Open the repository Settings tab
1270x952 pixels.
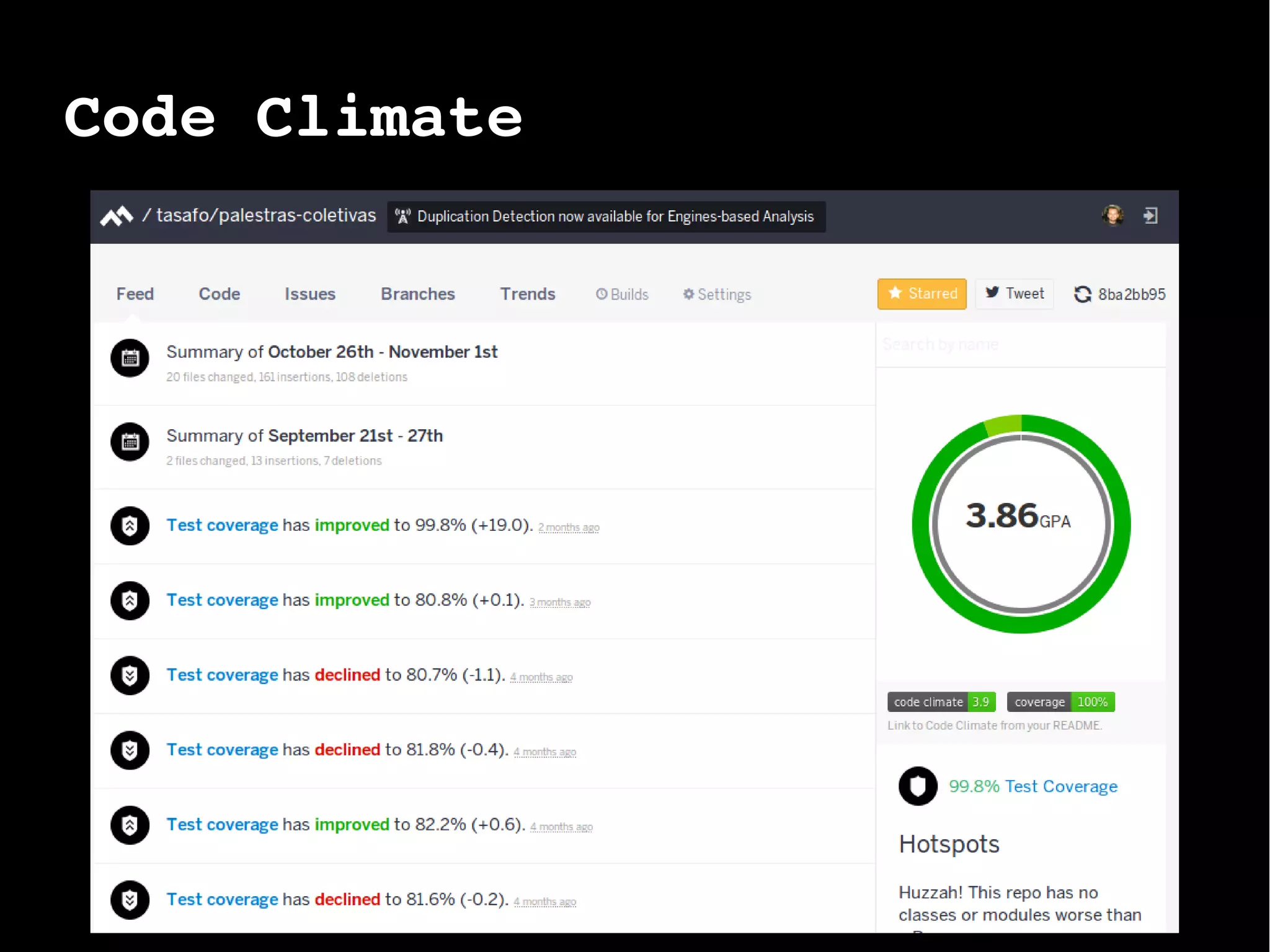tap(717, 295)
